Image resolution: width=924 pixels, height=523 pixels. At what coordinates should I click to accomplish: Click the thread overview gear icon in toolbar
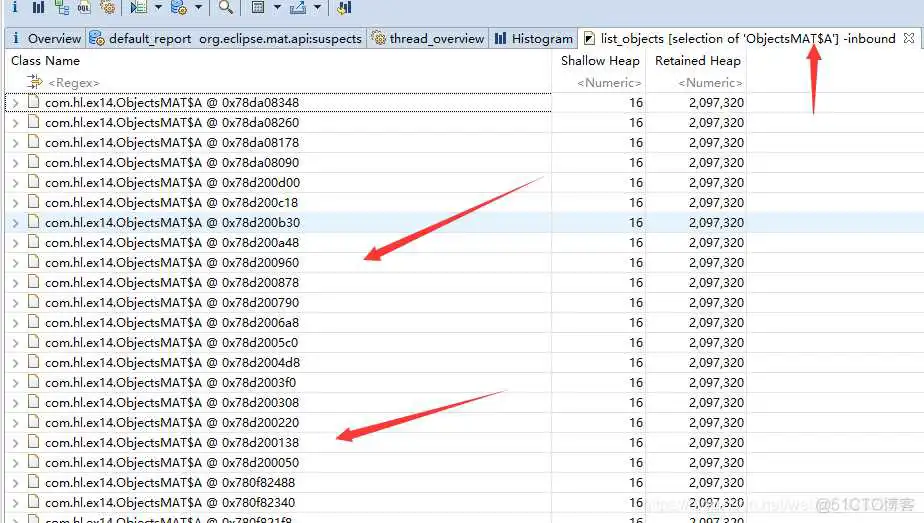(x=107, y=7)
